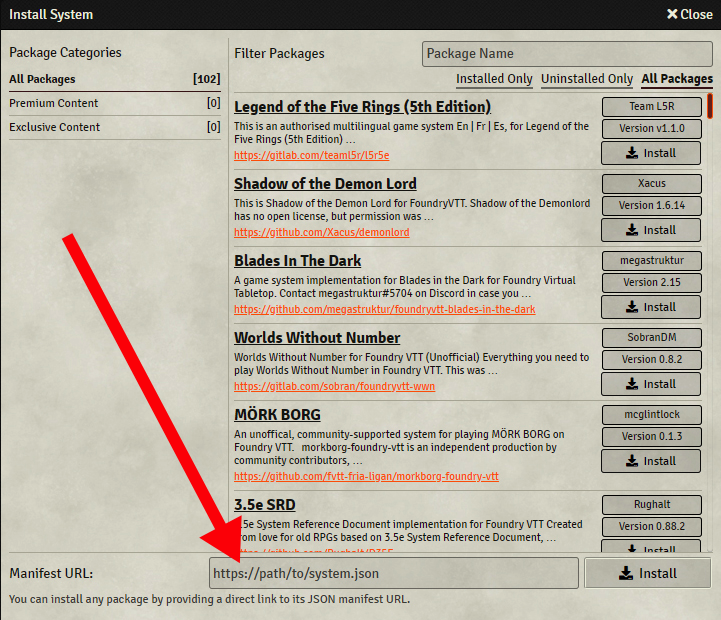Install Blades In The Dark system
This screenshot has width=721, height=620.
(x=651, y=307)
